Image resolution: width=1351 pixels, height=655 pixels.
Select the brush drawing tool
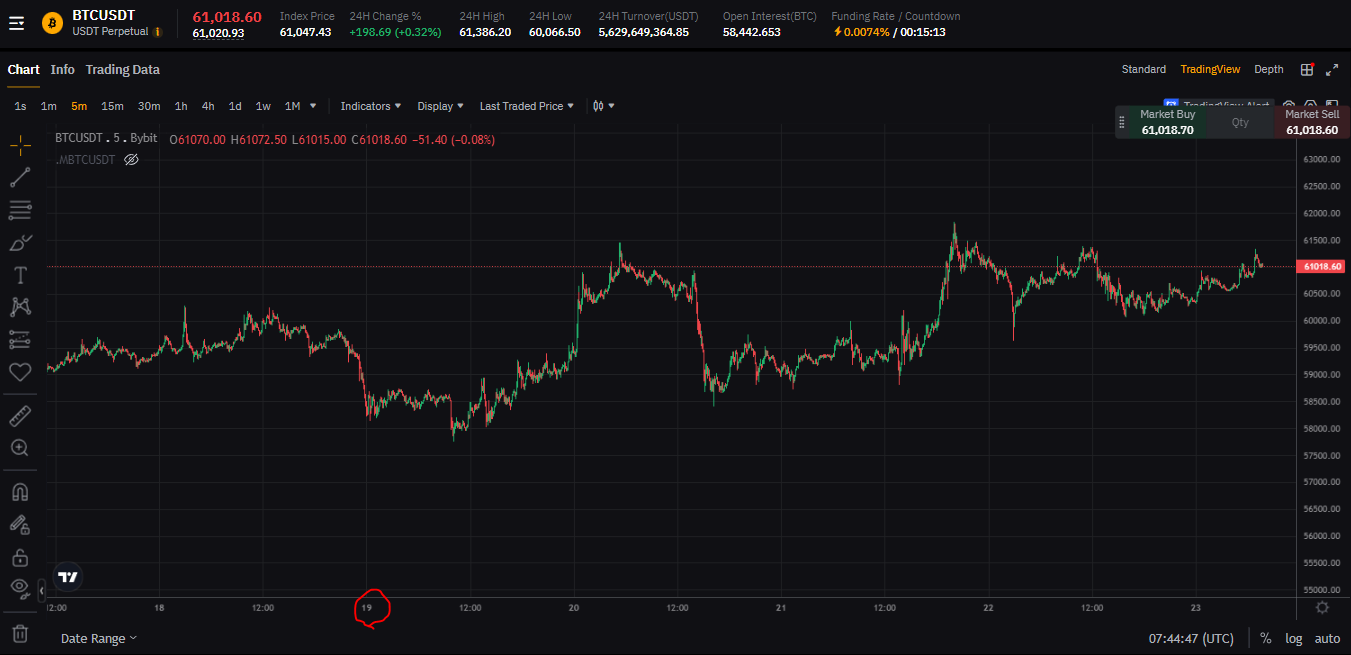point(20,242)
